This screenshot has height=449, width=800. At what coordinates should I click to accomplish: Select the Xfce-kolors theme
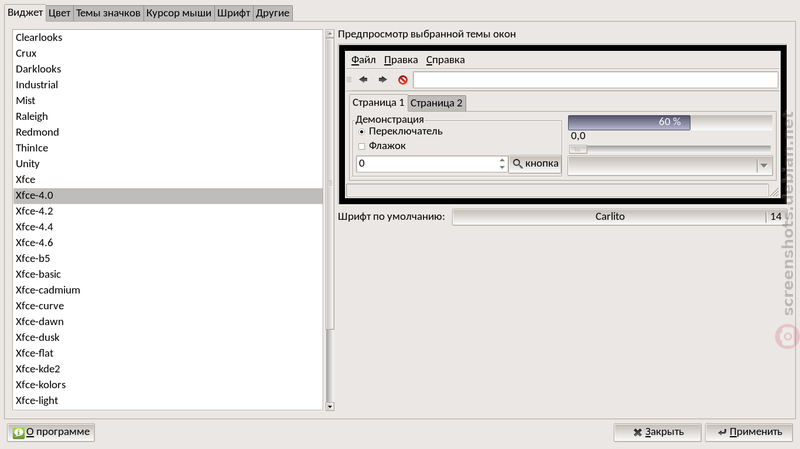click(168, 385)
